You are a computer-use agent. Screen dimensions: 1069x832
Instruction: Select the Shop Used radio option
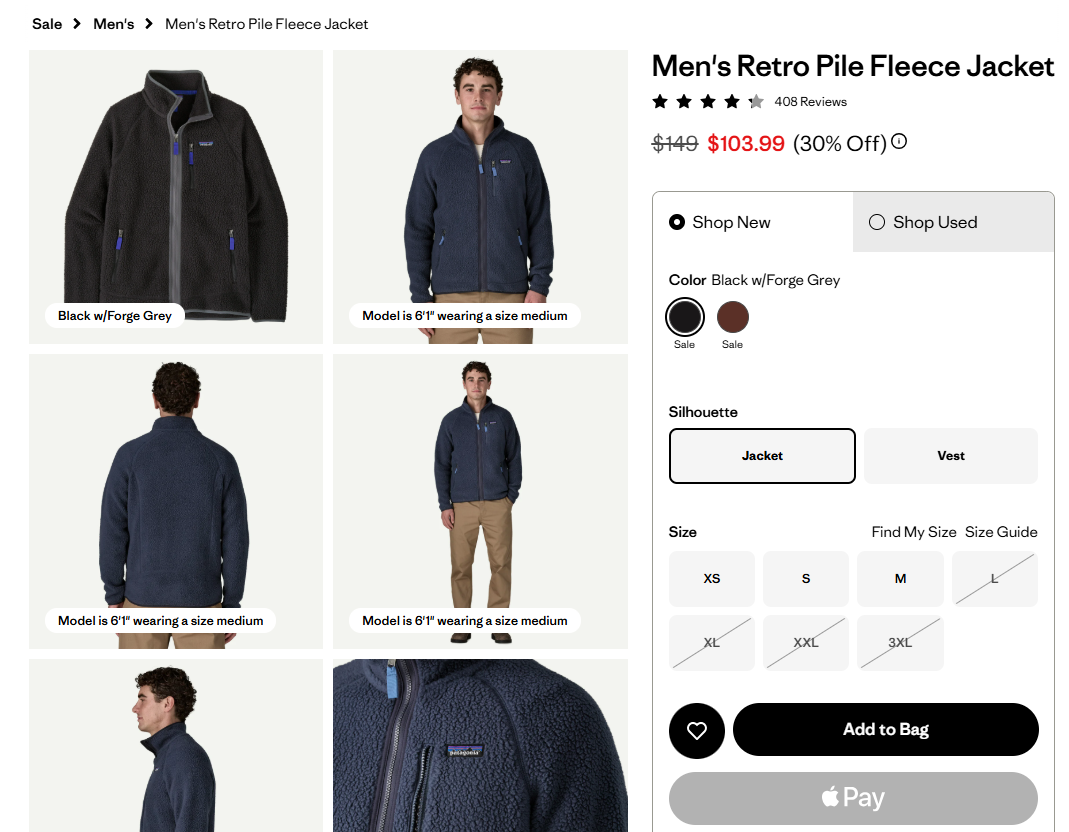(877, 222)
